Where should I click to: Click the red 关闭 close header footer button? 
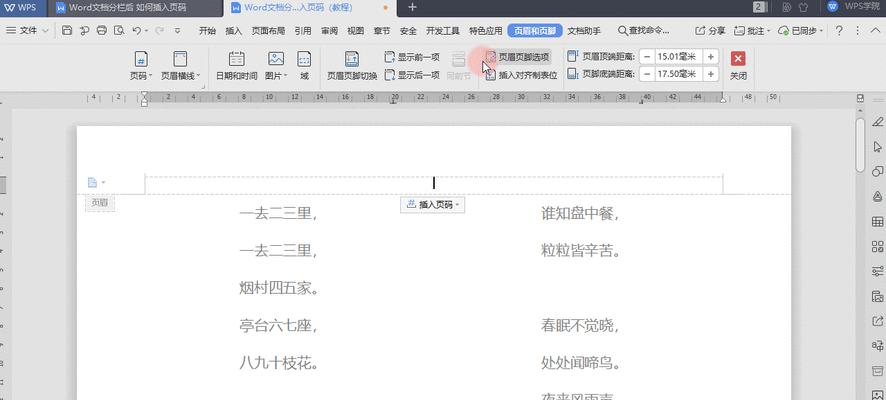738,65
